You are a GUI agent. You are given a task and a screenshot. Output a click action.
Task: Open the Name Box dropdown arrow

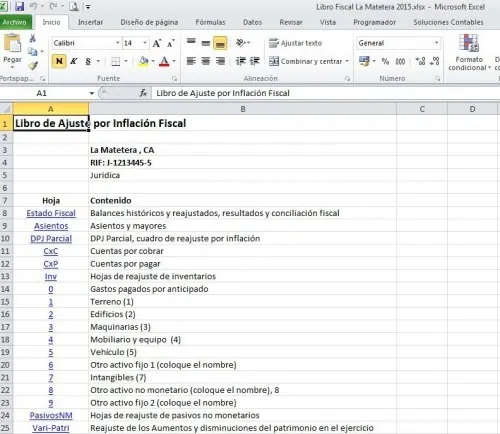coord(91,93)
